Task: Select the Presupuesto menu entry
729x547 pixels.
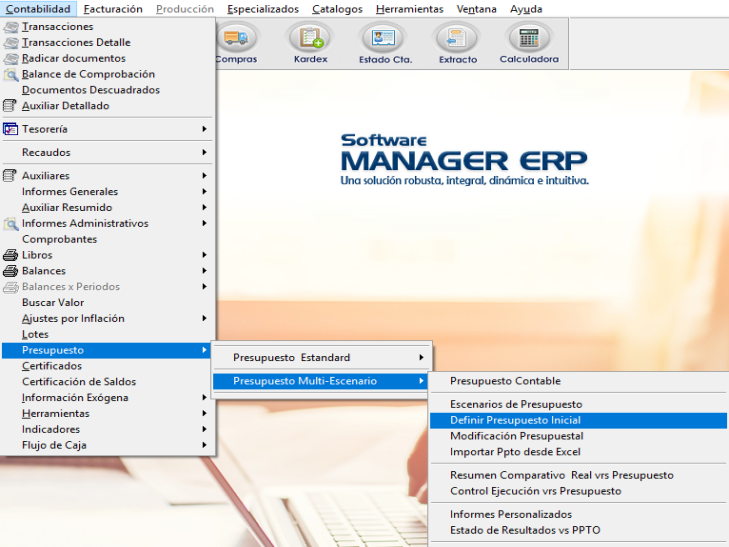Action: tap(107, 350)
